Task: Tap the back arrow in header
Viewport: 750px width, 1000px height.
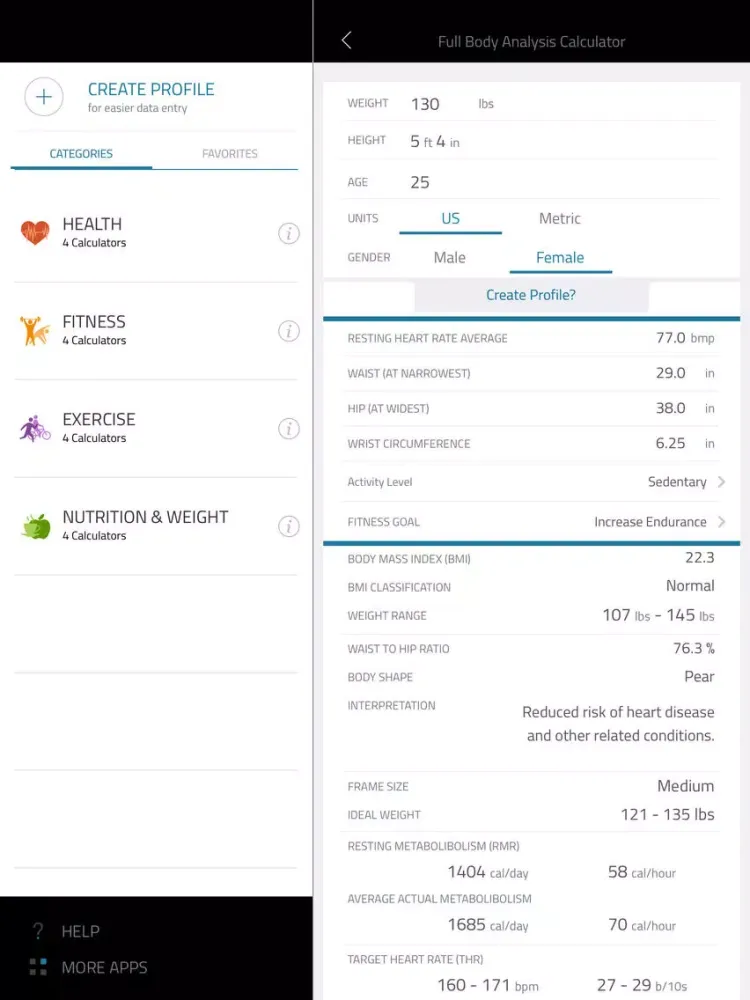Action: [346, 40]
